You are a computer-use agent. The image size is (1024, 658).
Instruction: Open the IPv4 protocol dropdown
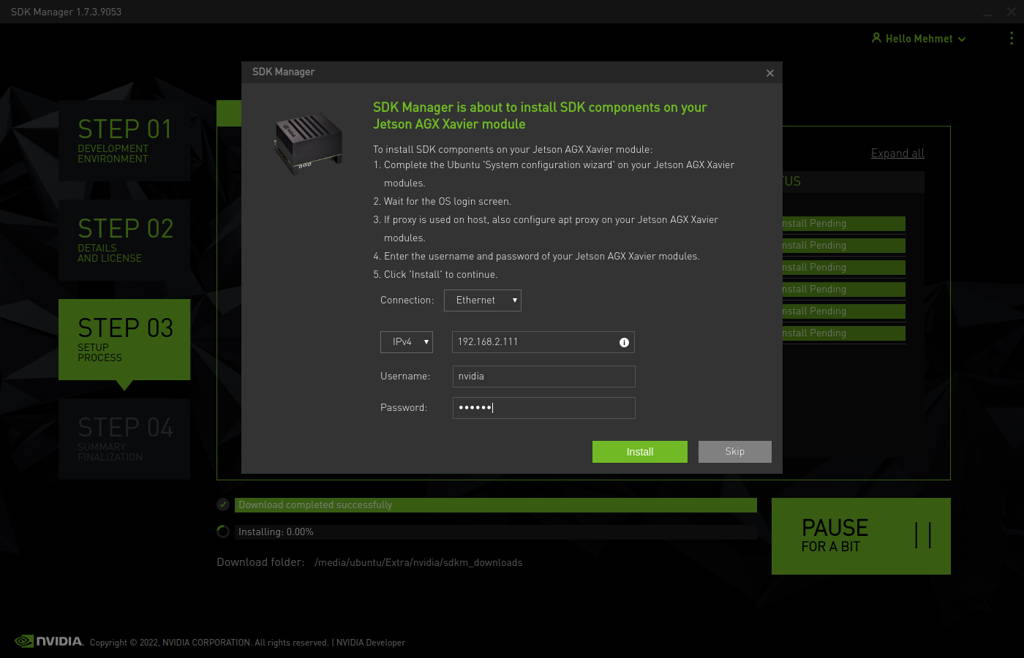click(x=406, y=342)
